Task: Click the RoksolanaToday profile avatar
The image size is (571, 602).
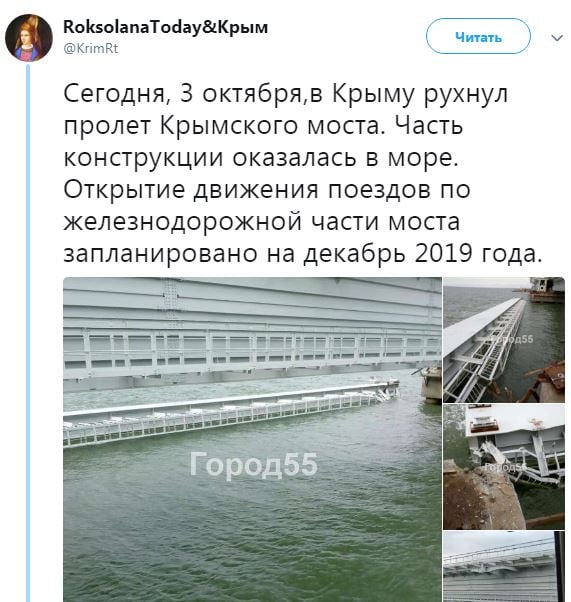Action: [29, 38]
